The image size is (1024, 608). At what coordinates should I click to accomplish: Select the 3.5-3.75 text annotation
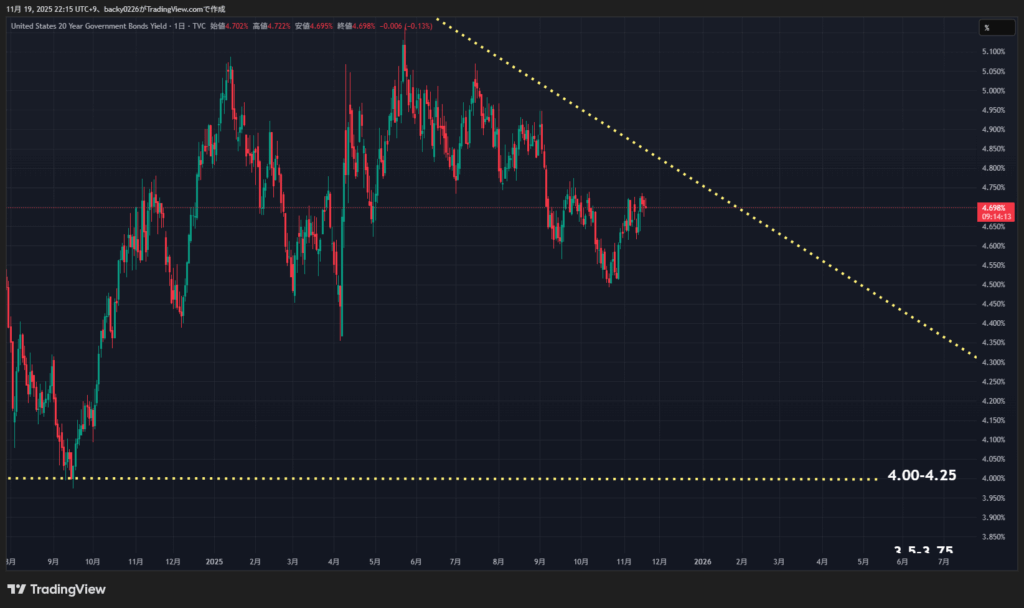pos(923,551)
